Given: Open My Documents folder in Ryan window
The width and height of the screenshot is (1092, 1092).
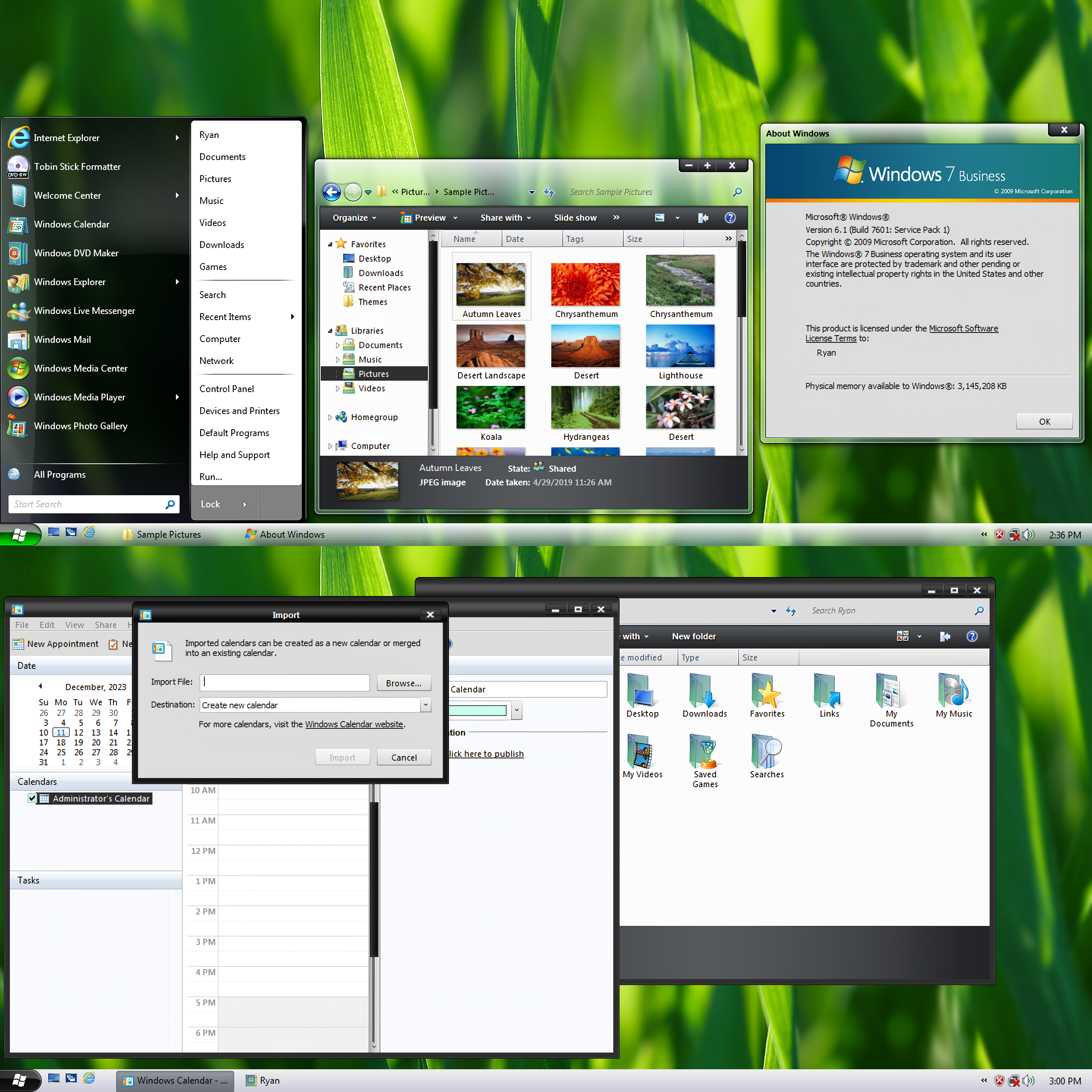Looking at the screenshot, I should 891,700.
